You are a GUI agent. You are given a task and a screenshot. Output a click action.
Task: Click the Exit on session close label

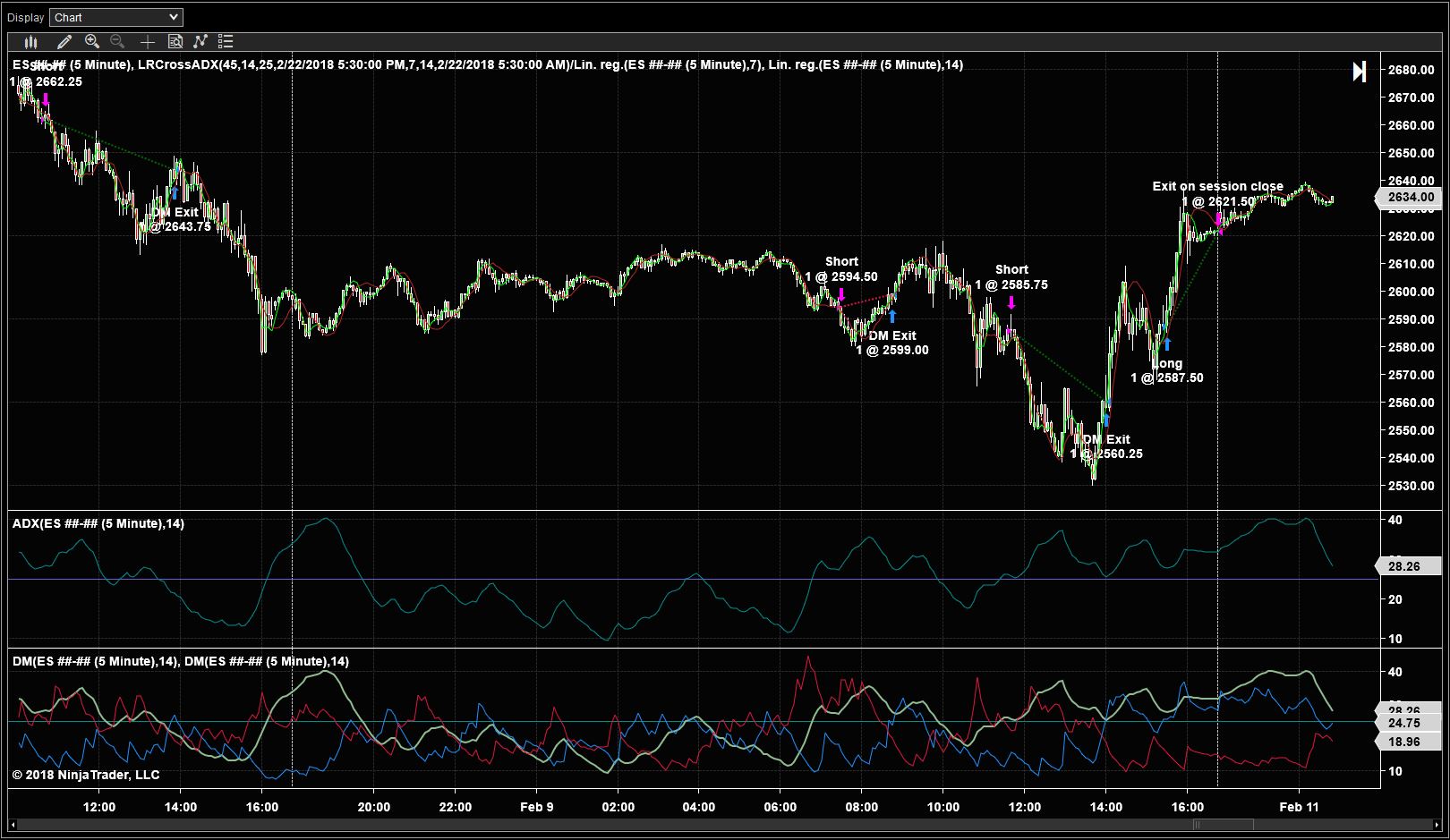point(1217,185)
